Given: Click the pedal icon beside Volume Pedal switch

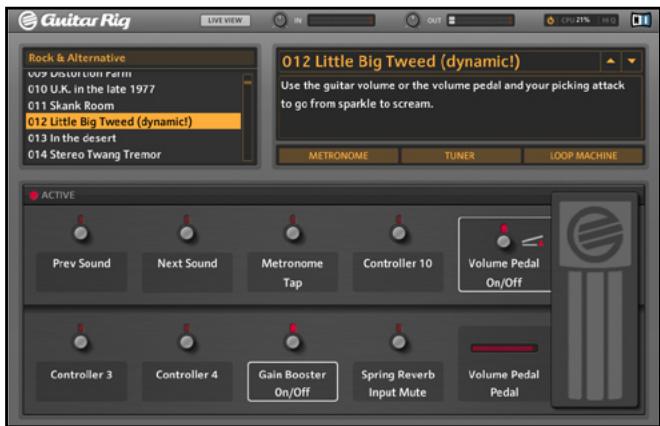Looking at the screenshot, I should point(532,242).
